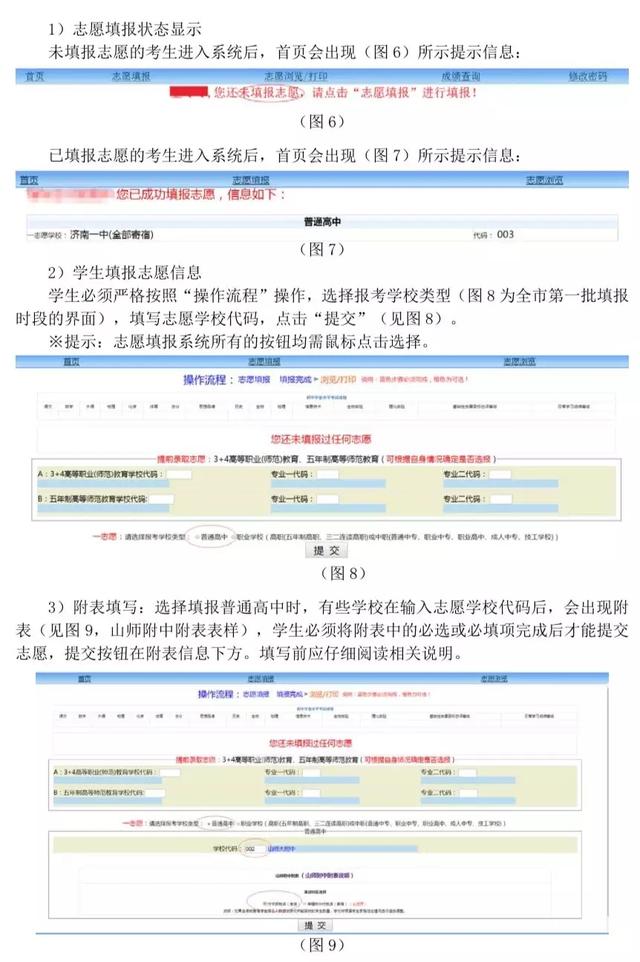This screenshot has width=640, height=962.
Task: Select 普通高中 radio option in Figure 9
Action: (209, 823)
